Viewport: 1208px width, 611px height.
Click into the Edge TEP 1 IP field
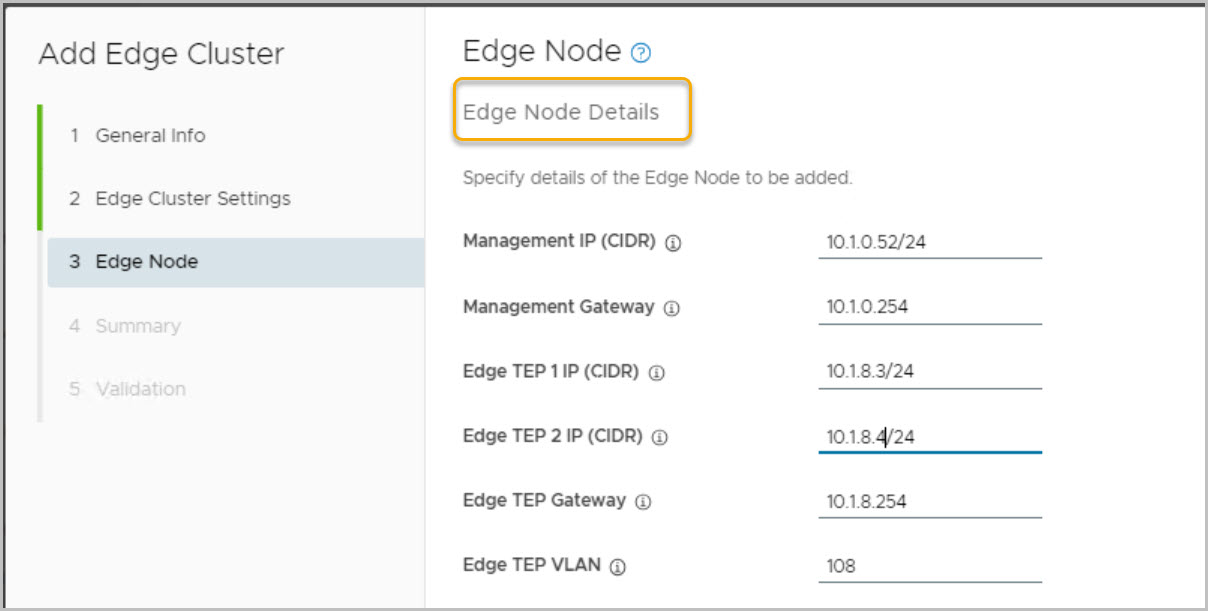(x=929, y=372)
